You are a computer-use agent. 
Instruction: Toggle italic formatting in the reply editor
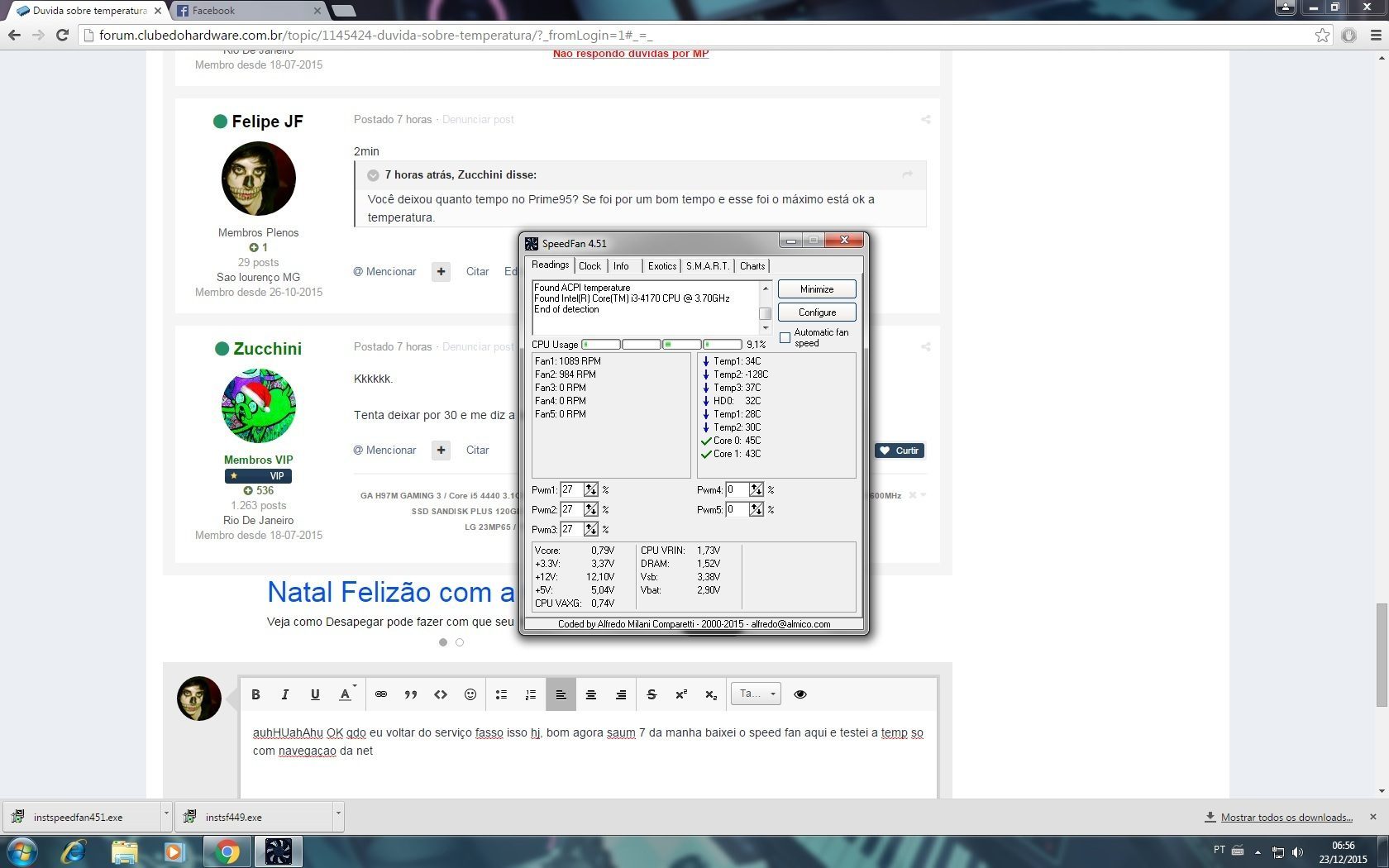tap(285, 694)
